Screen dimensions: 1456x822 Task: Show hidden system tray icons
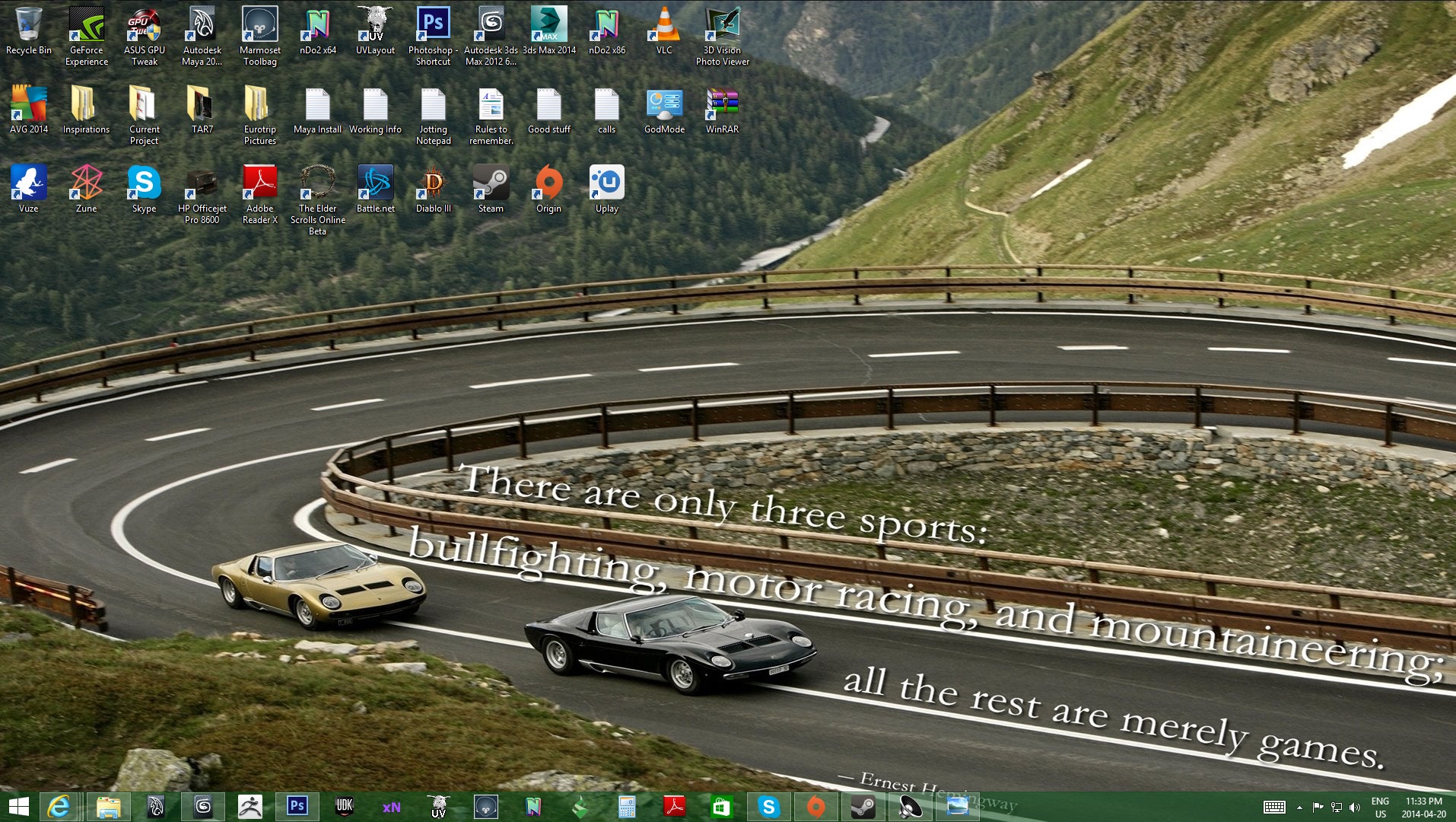pyautogui.click(x=1299, y=807)
